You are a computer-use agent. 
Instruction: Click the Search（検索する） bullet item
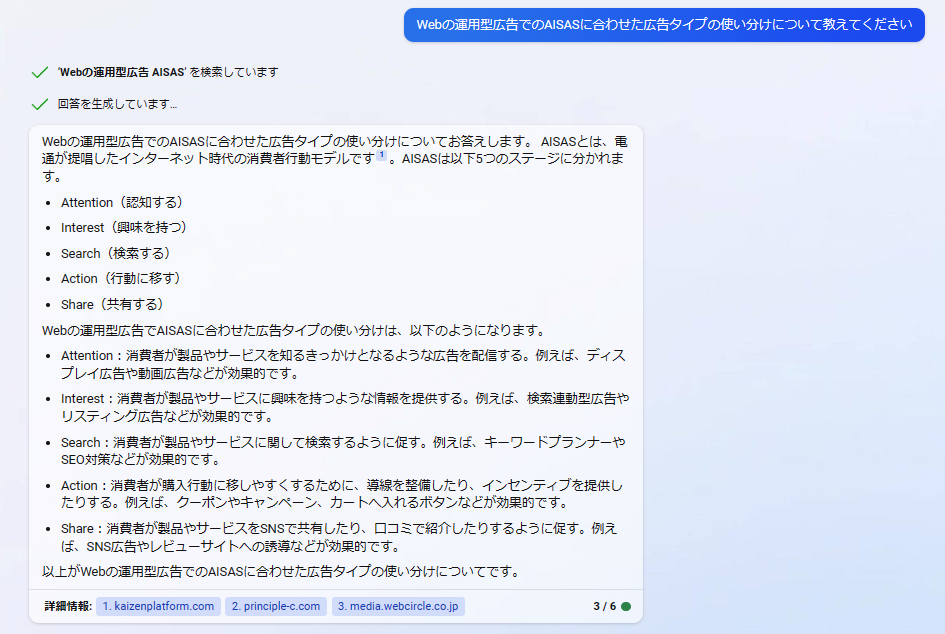(x=116, y=253)
